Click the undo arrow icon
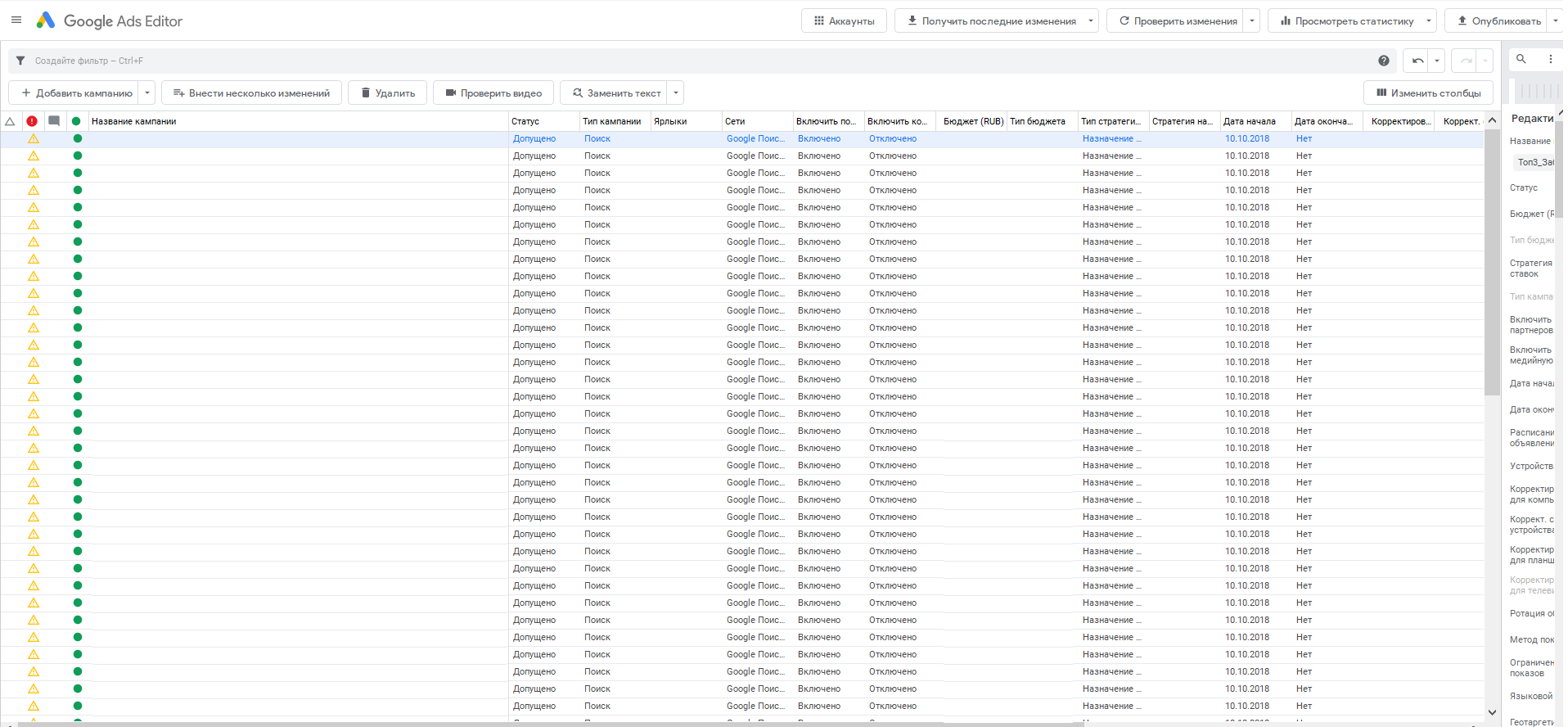1568x727 pixels. 1417,61
